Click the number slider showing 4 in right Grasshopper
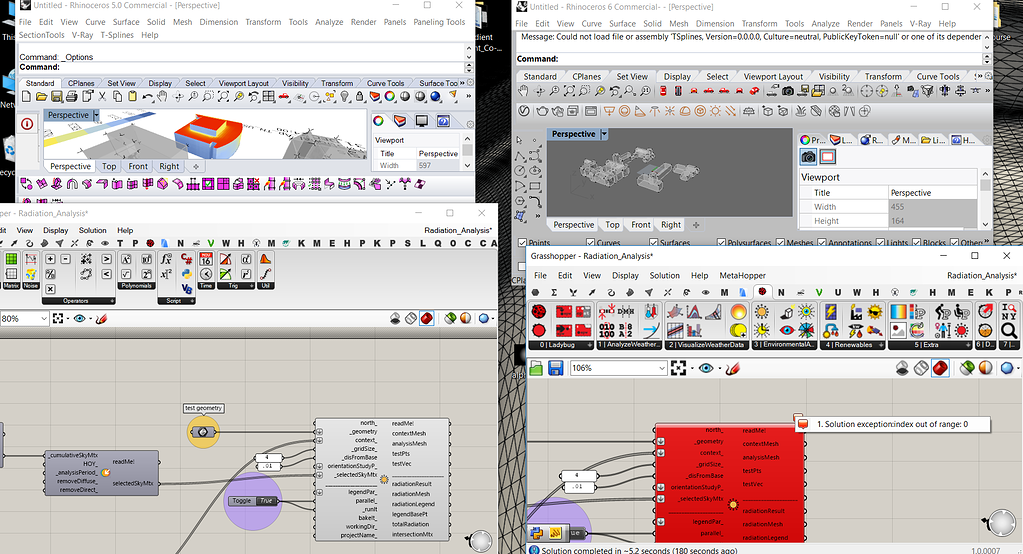Screen dimensions: 1023x554 click(577, 475)
